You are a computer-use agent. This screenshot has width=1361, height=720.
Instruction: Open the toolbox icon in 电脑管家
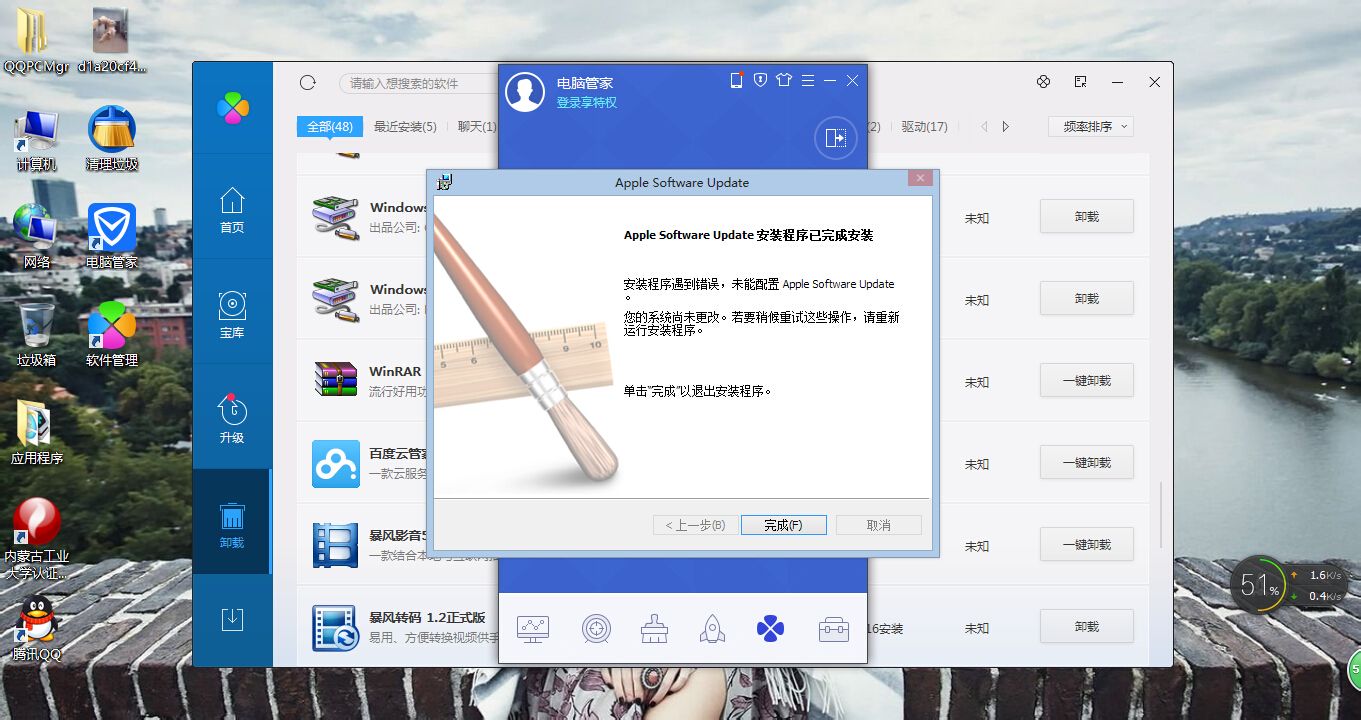(834, 629)
